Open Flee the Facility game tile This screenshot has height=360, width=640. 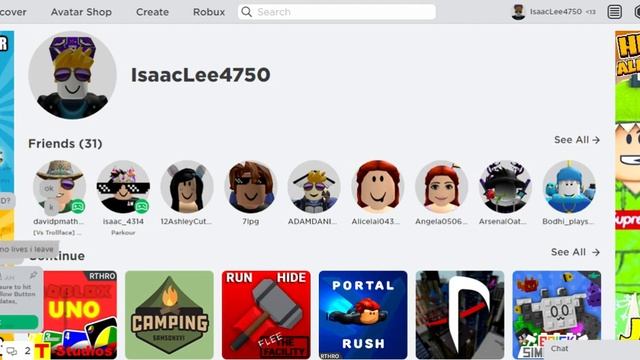266,315
